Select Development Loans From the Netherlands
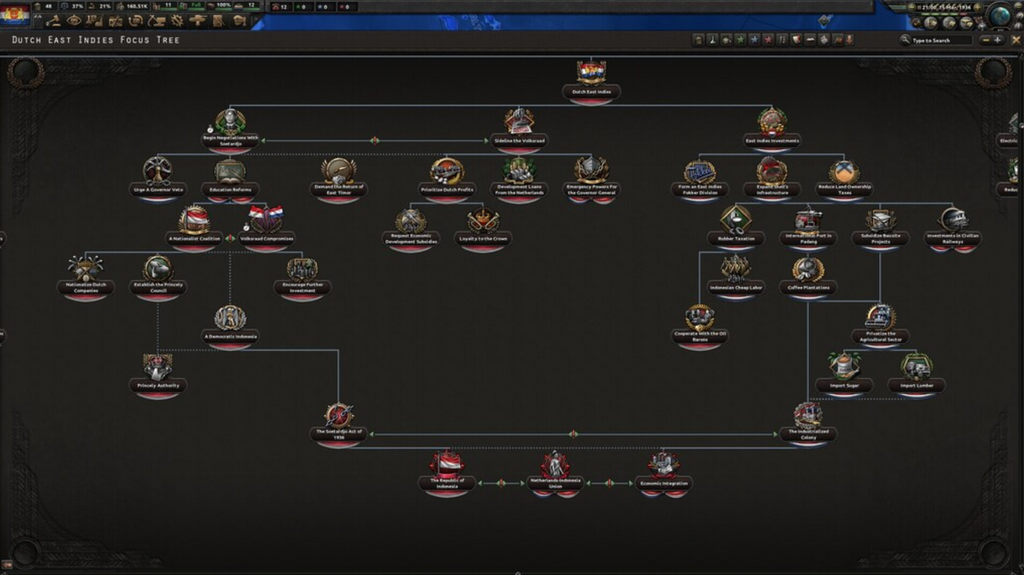1024x575 pixels. 519,178
